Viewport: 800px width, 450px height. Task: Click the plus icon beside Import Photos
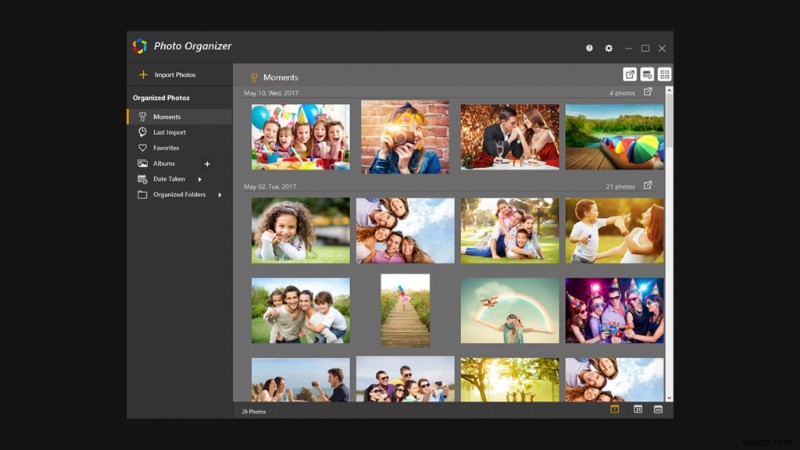coord(143,74)
